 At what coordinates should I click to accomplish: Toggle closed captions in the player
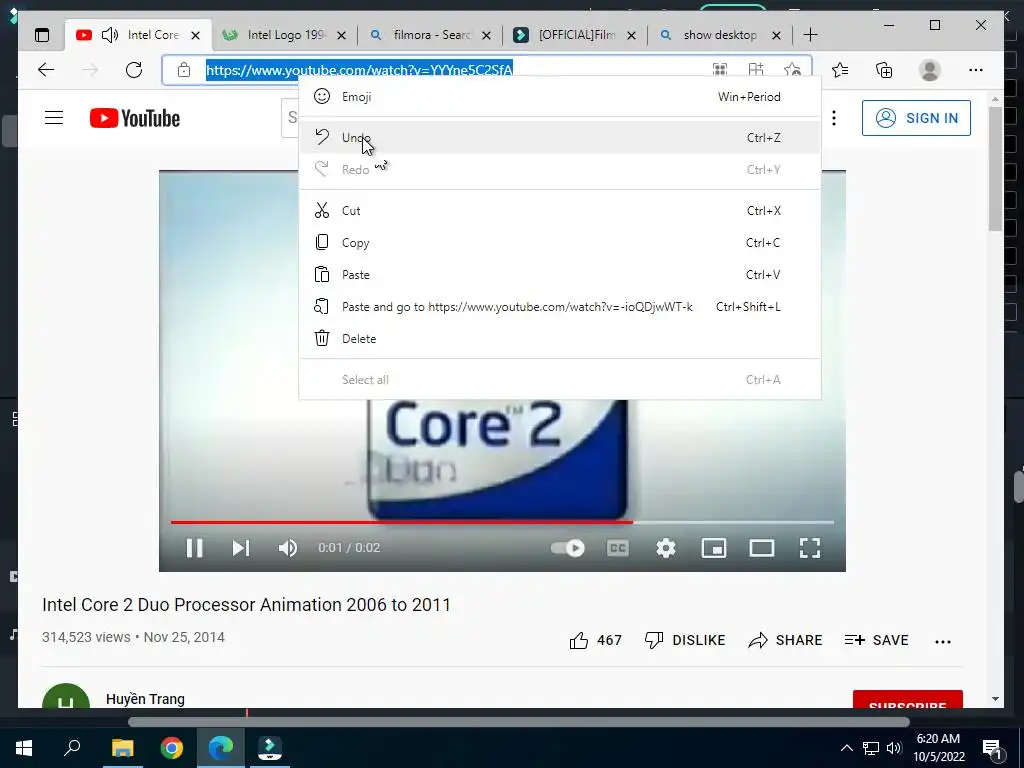[x=618, y=548]
